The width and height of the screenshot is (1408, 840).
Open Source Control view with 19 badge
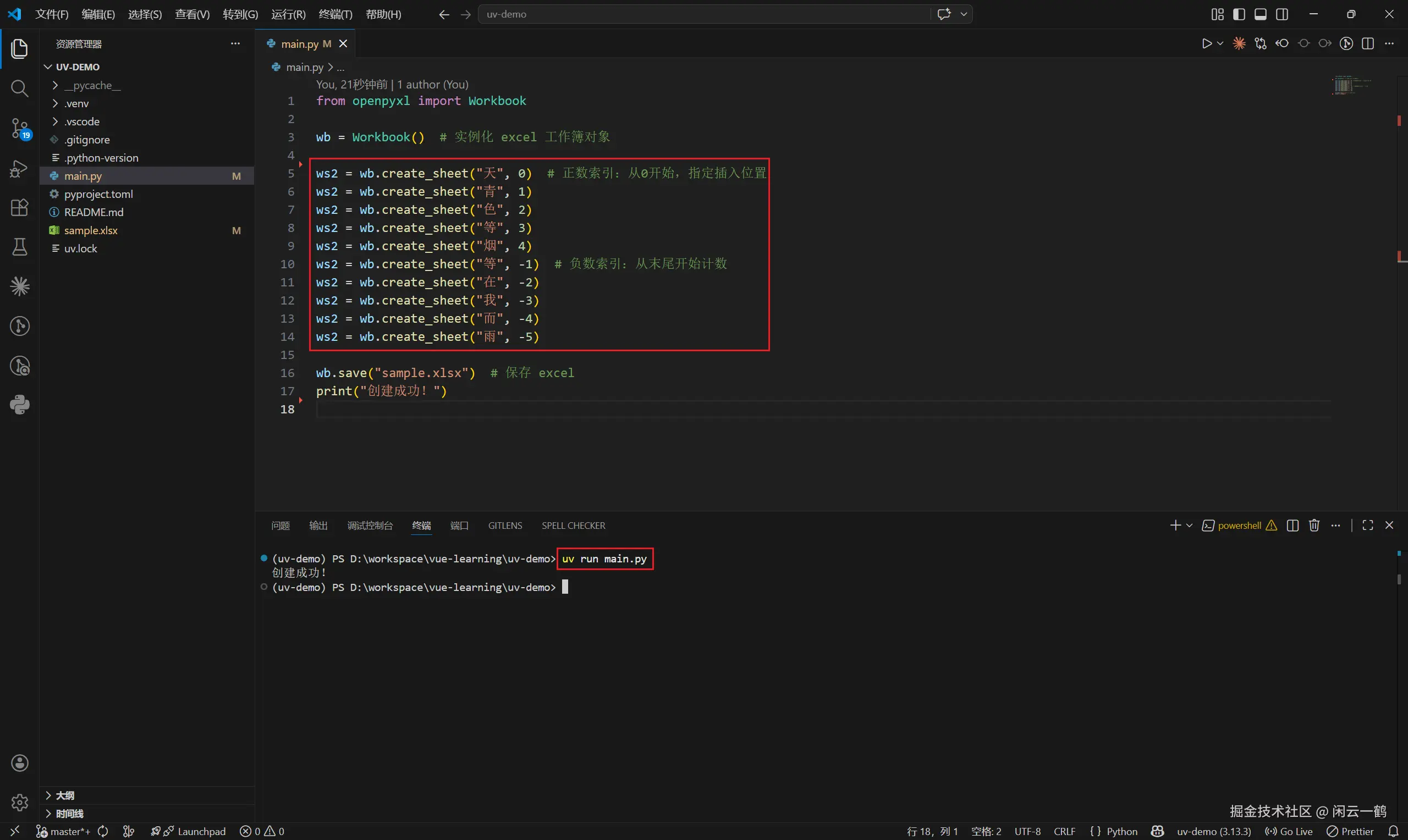point(19,129)
